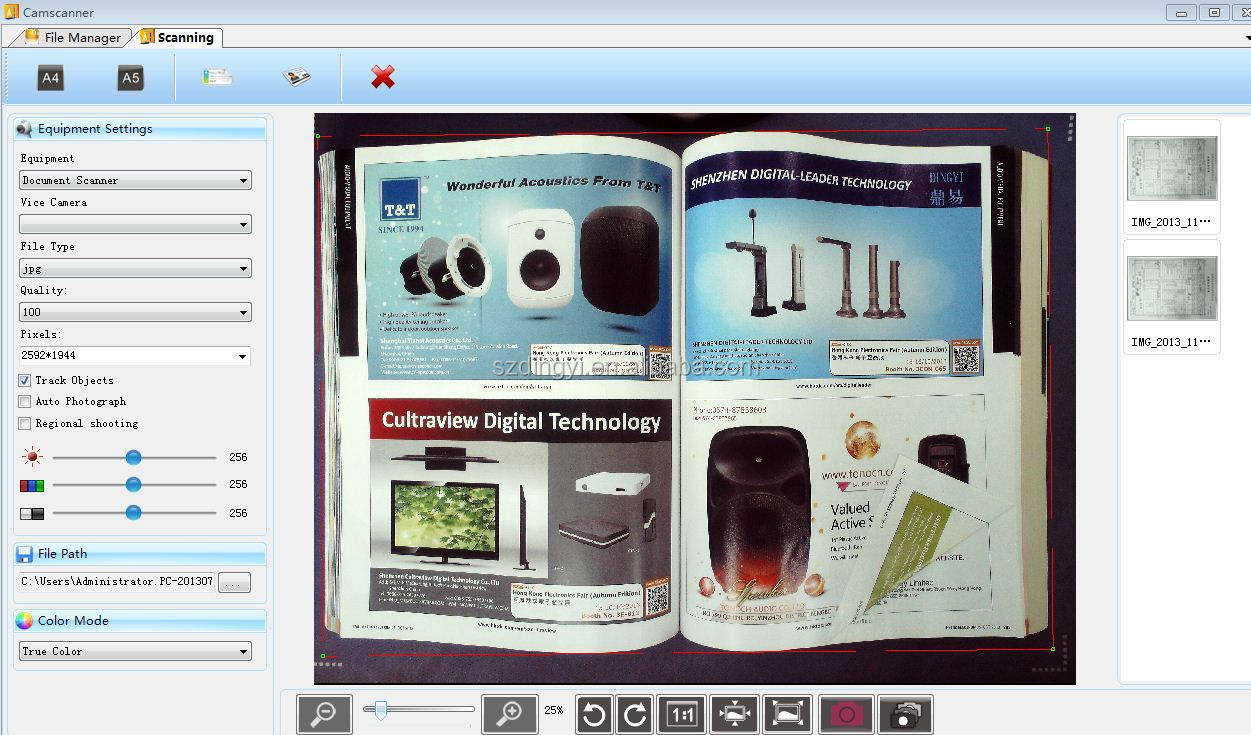The image size is (1251, 735).
Task: Capture photo with the camera icon
Action: point(906,714)
